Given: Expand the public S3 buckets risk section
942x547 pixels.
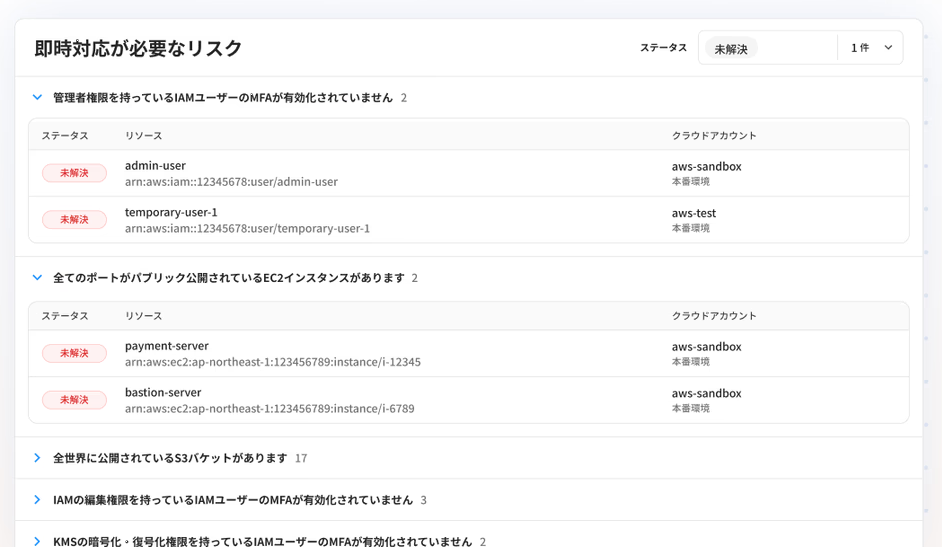Looking at the screenshot, I should [37, 458].
